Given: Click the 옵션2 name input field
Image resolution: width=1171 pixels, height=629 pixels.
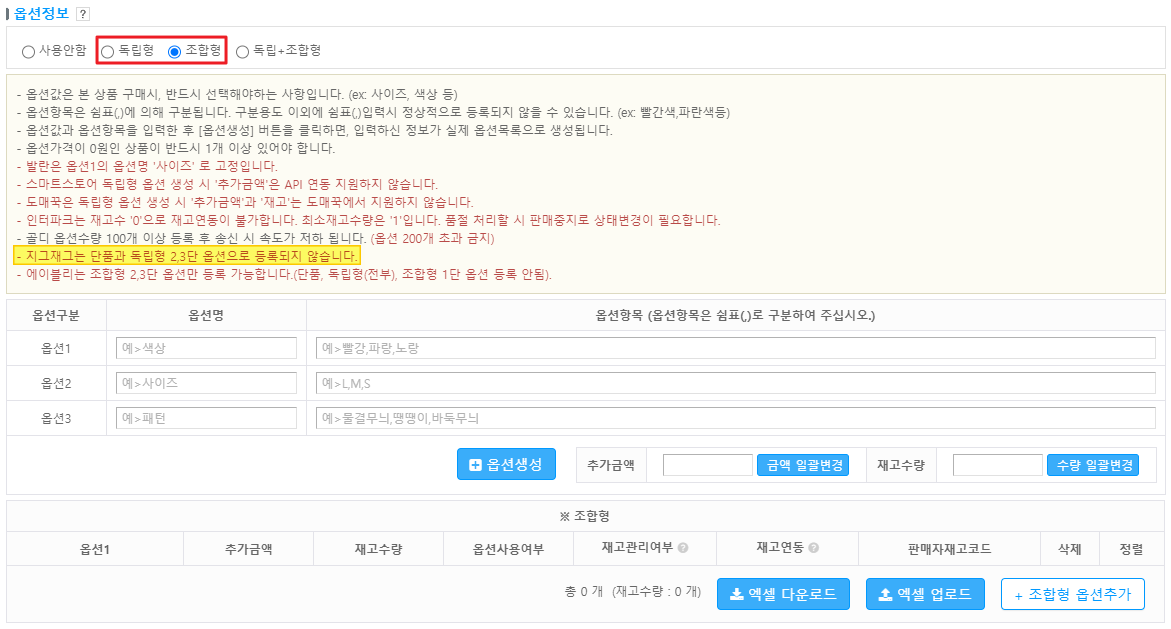Looking at the screenshot, I should (x=206, y=383).
